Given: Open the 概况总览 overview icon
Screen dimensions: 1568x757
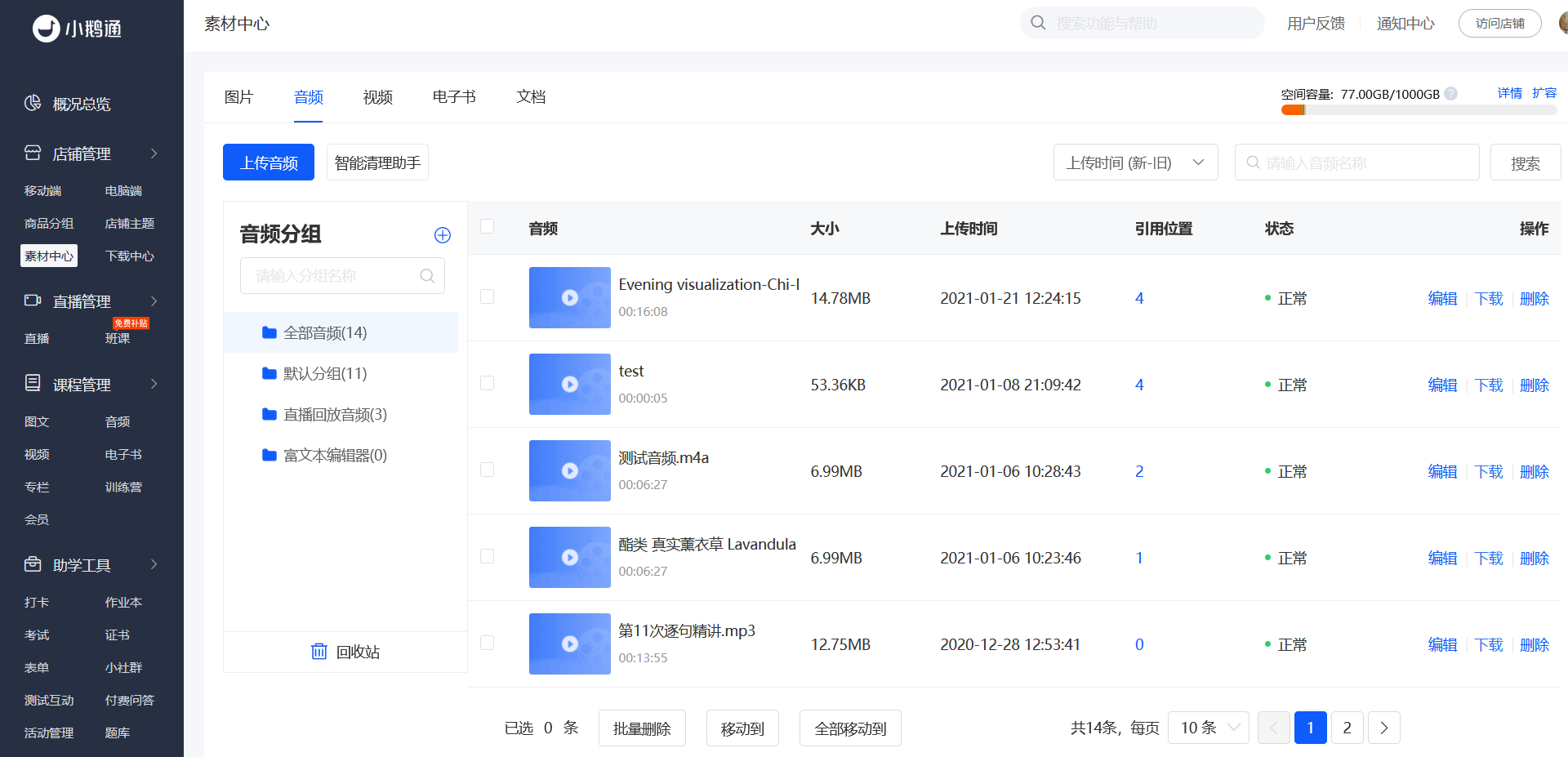Looking at the screenshot, I should 33,103.
